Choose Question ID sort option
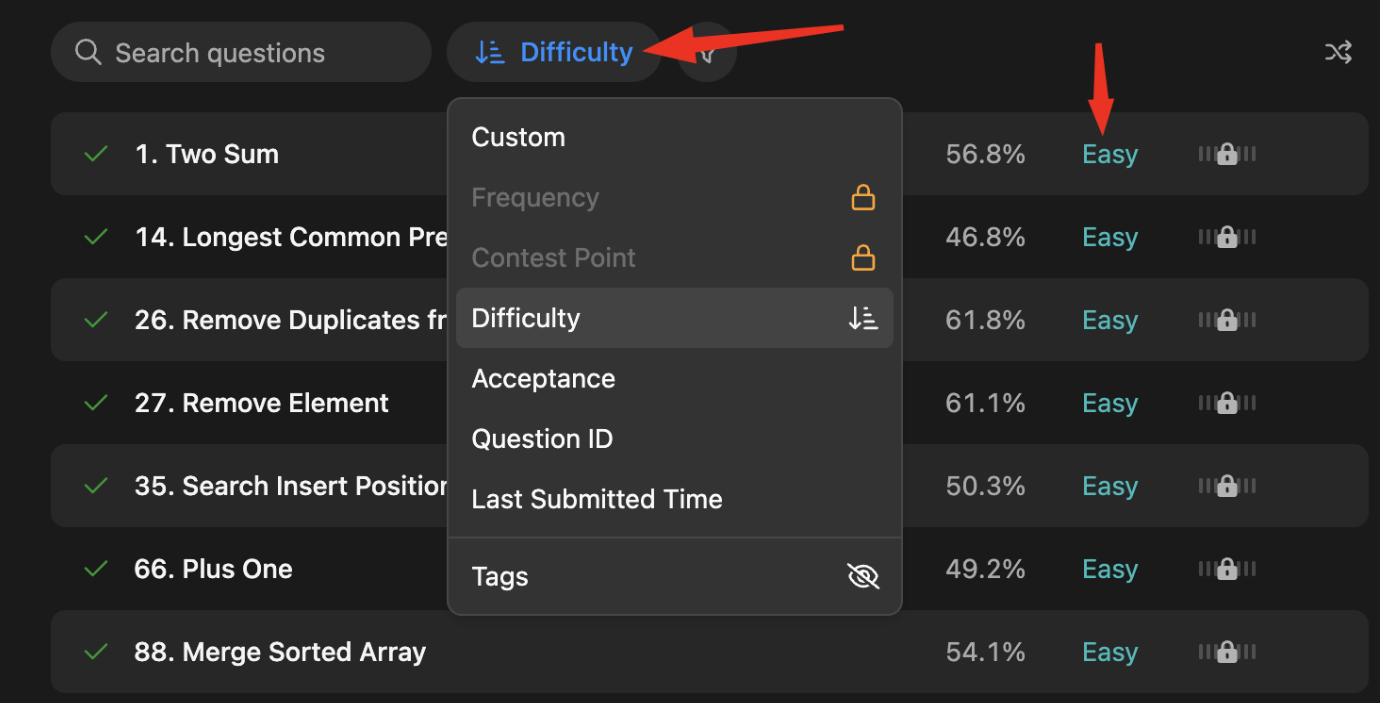The height and width of the screenshot is (703, 1380). [542, 439]
